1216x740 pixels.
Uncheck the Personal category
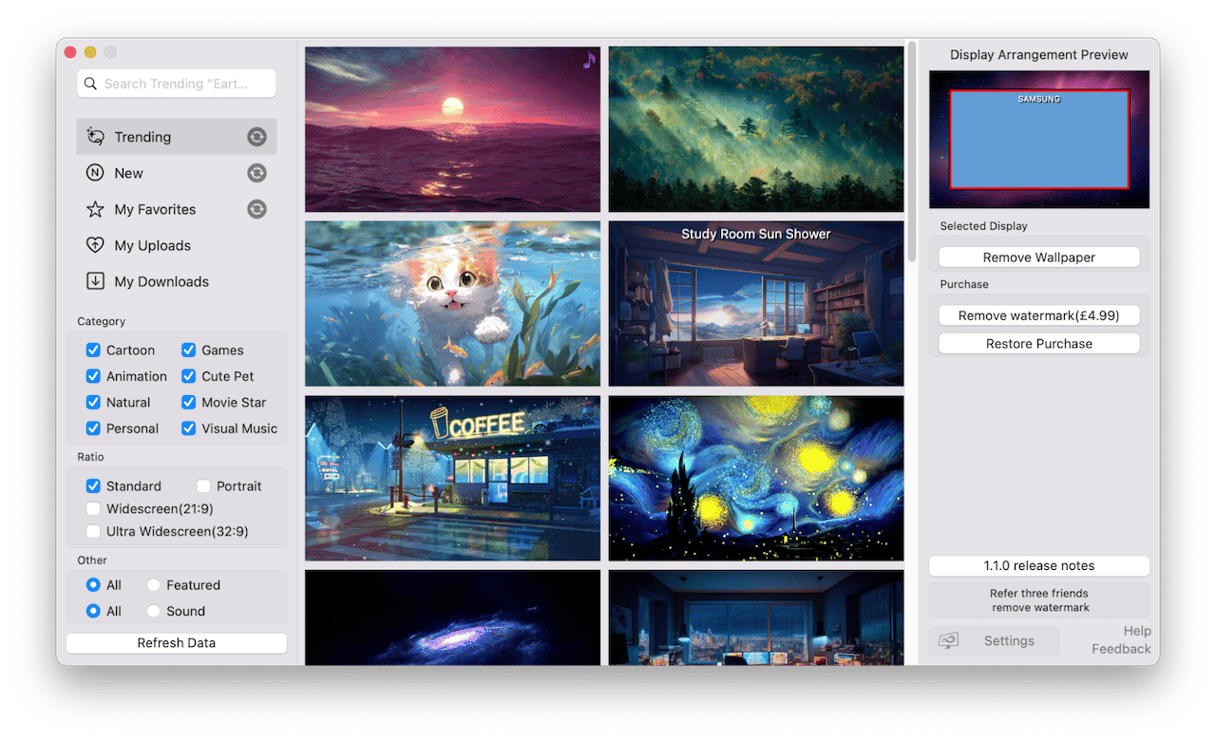93,428
